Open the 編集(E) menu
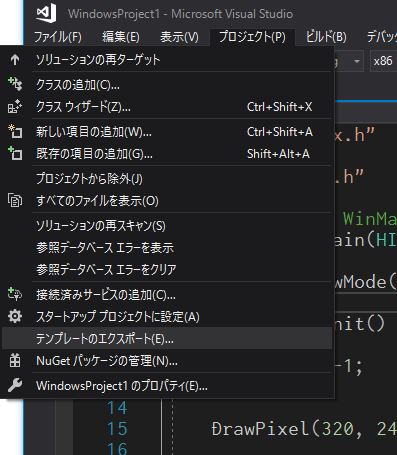The width and height of the screenshot is (397, 455). tap(121, 37)
